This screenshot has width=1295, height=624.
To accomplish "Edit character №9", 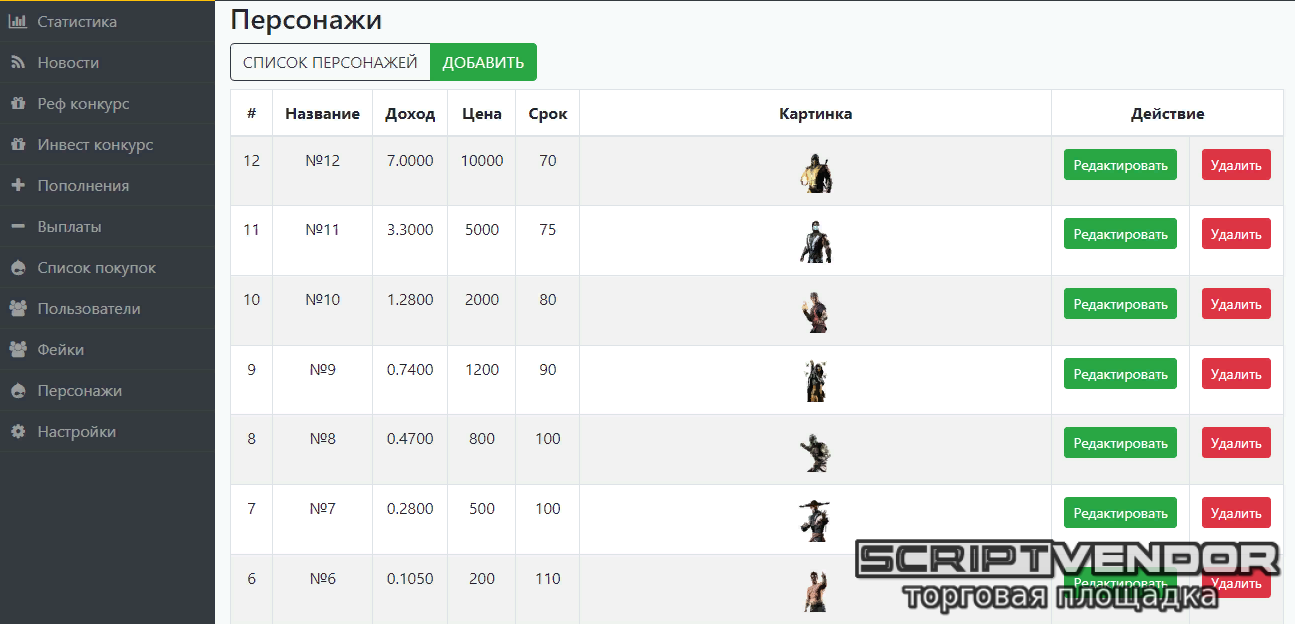I will point(1120,374).
